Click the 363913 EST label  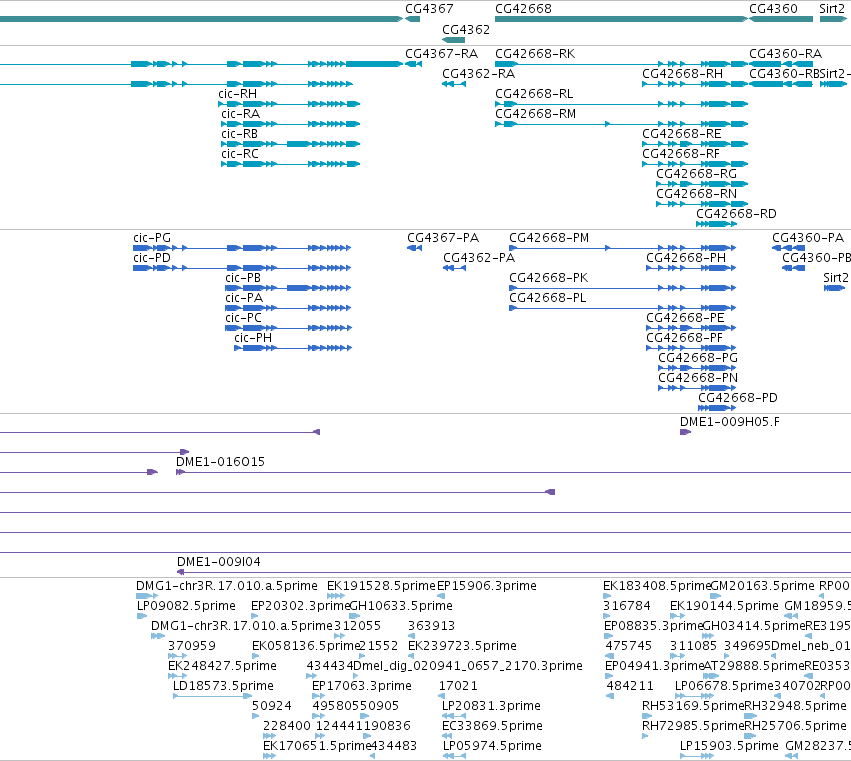431,626
